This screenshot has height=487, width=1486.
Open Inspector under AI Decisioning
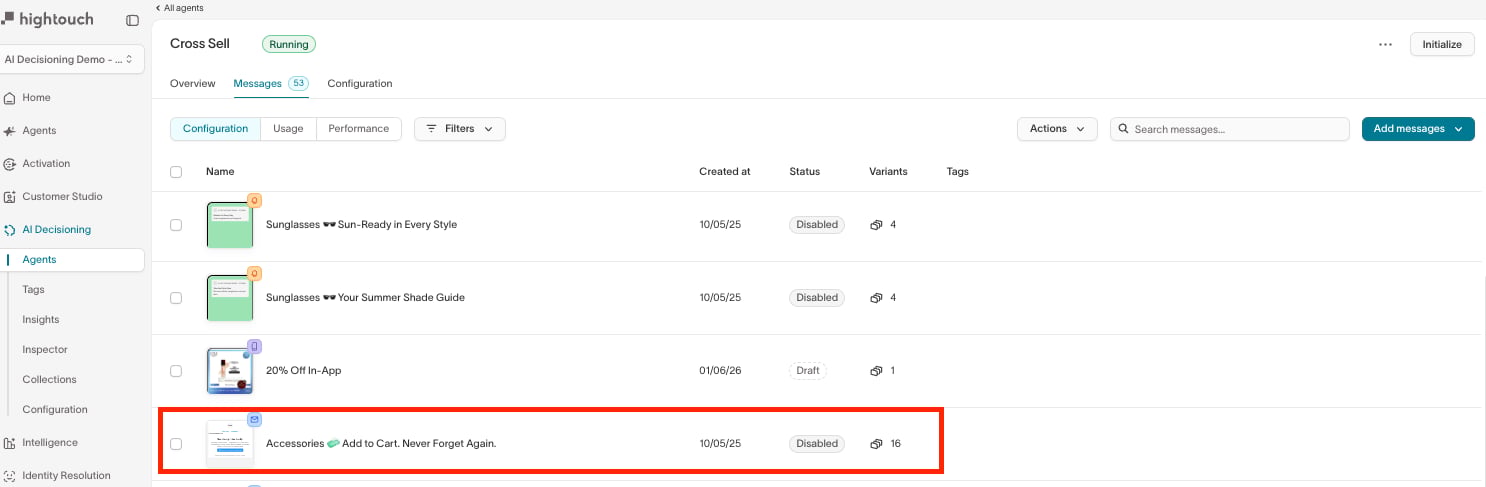click(45, 350)
